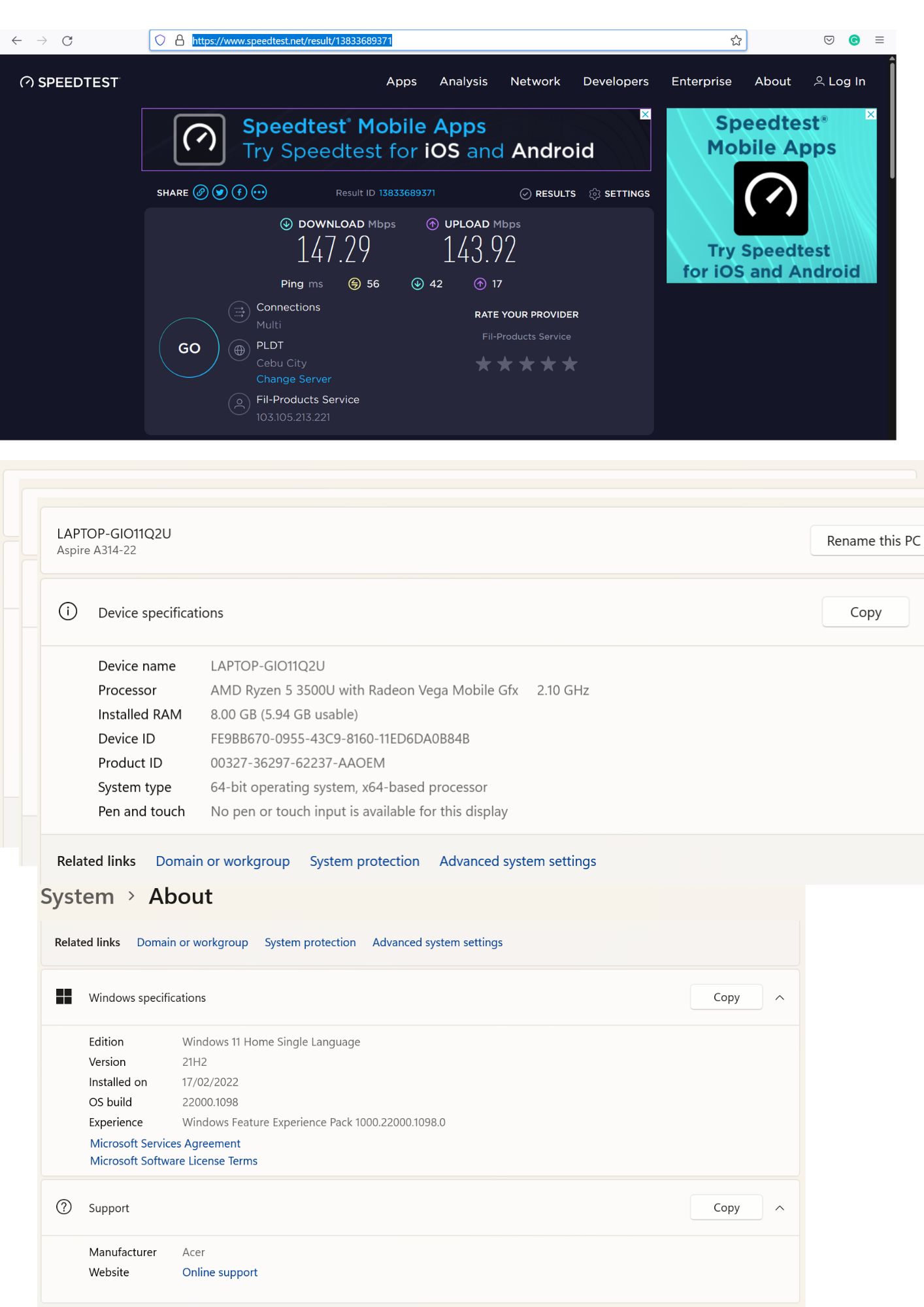Copy the Windows specifications
The image size is (924, 1307).
pos(727,997)
